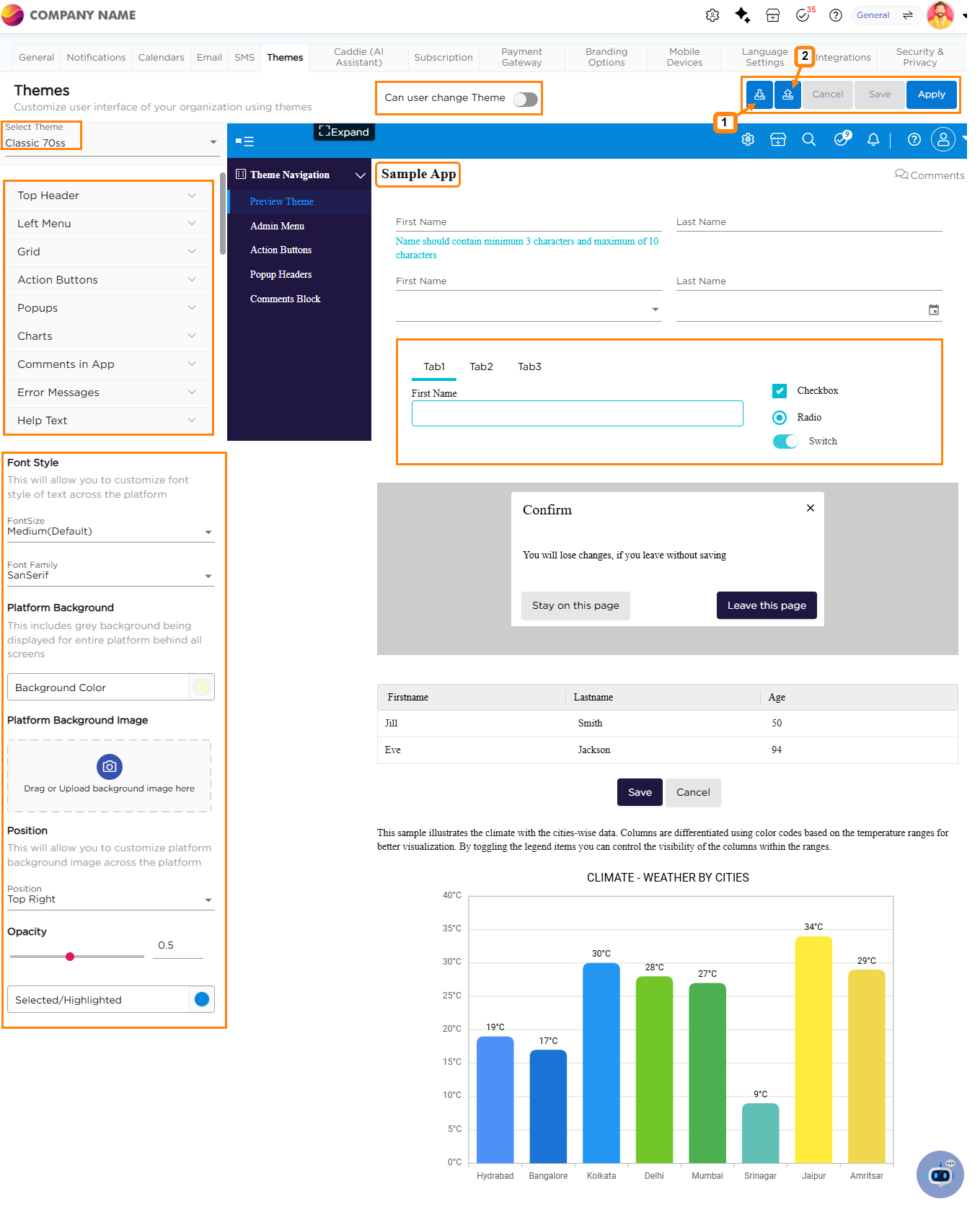
Task: Close the Confirm dialog with X
Action: point(811,508)
